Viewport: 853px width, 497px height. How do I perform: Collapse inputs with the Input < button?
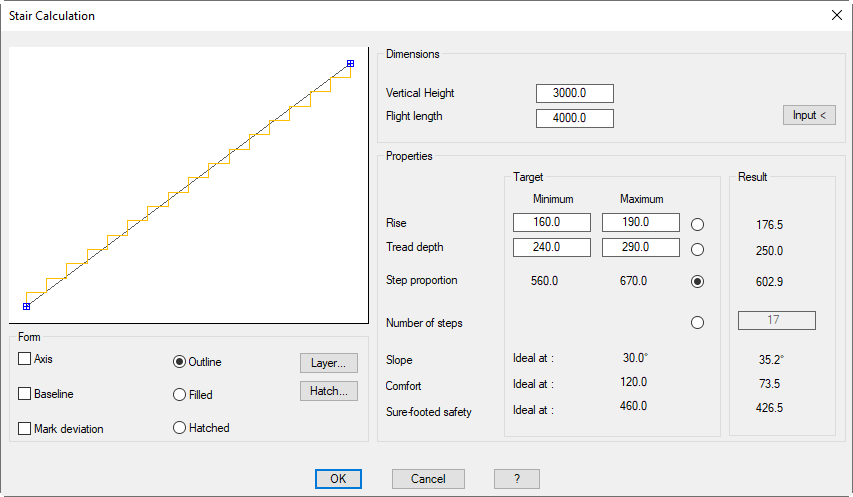coord(808,115)
